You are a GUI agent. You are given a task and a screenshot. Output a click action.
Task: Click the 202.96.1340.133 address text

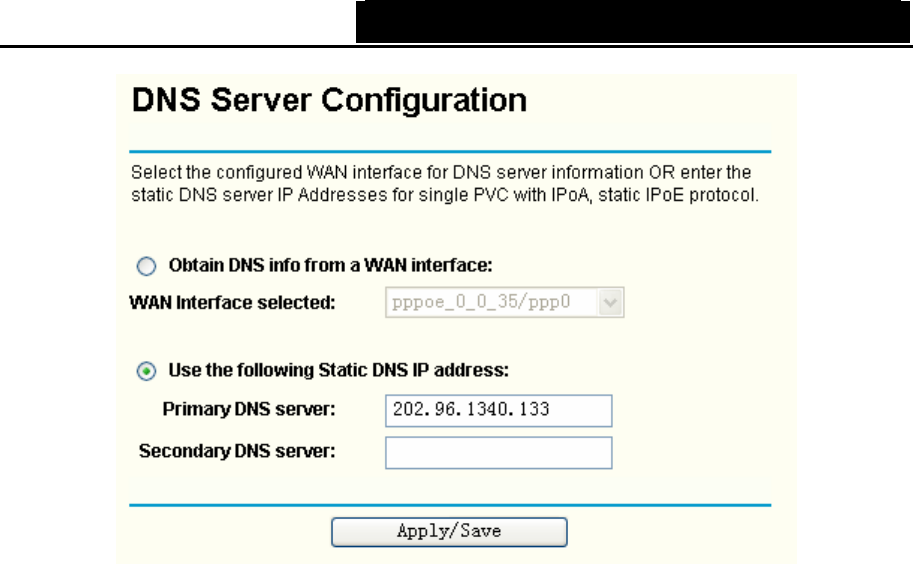point(471,409)
